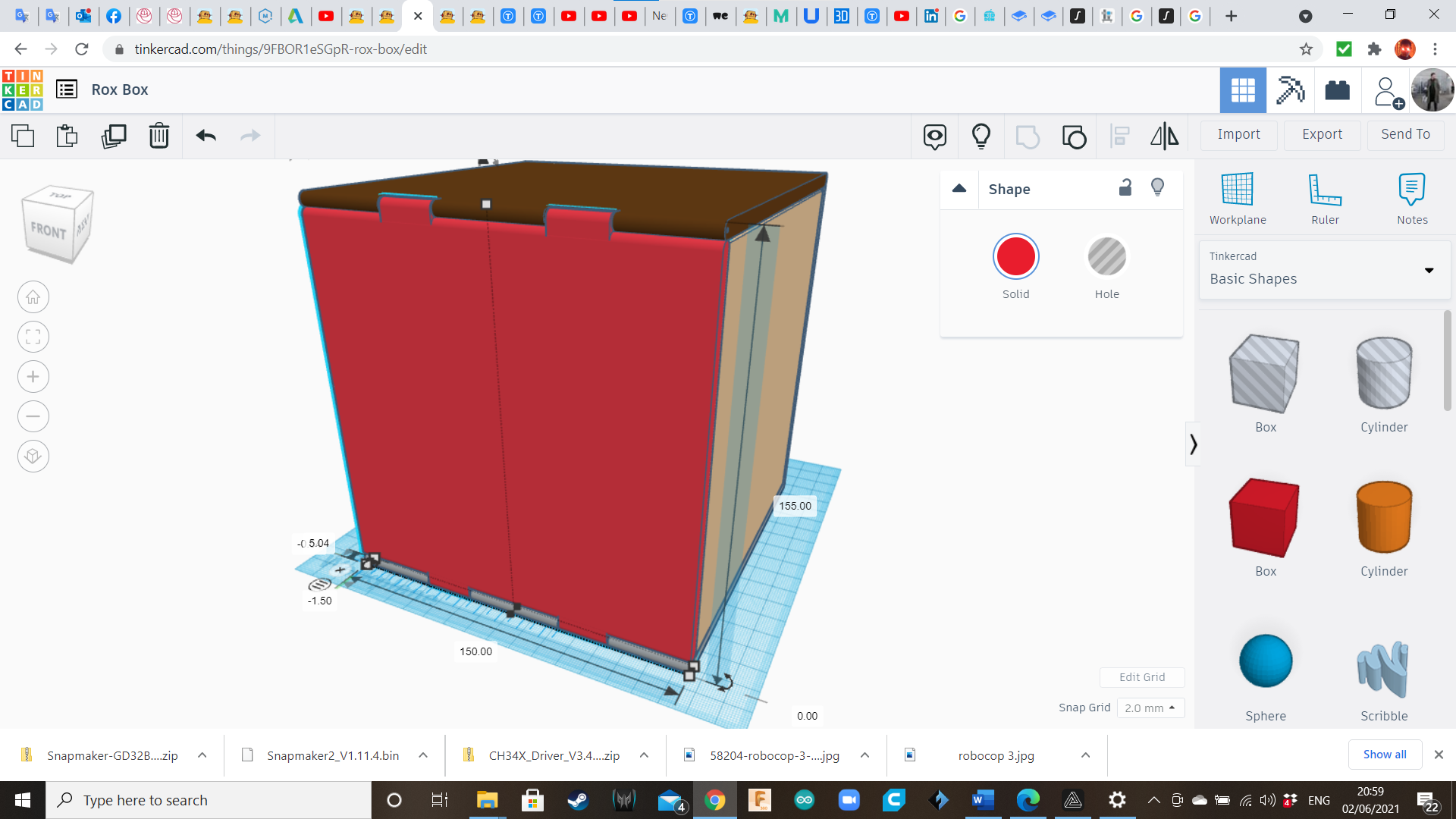Set shape to Hole mode
1456x819 pixels.
(x=1106, y=258)
